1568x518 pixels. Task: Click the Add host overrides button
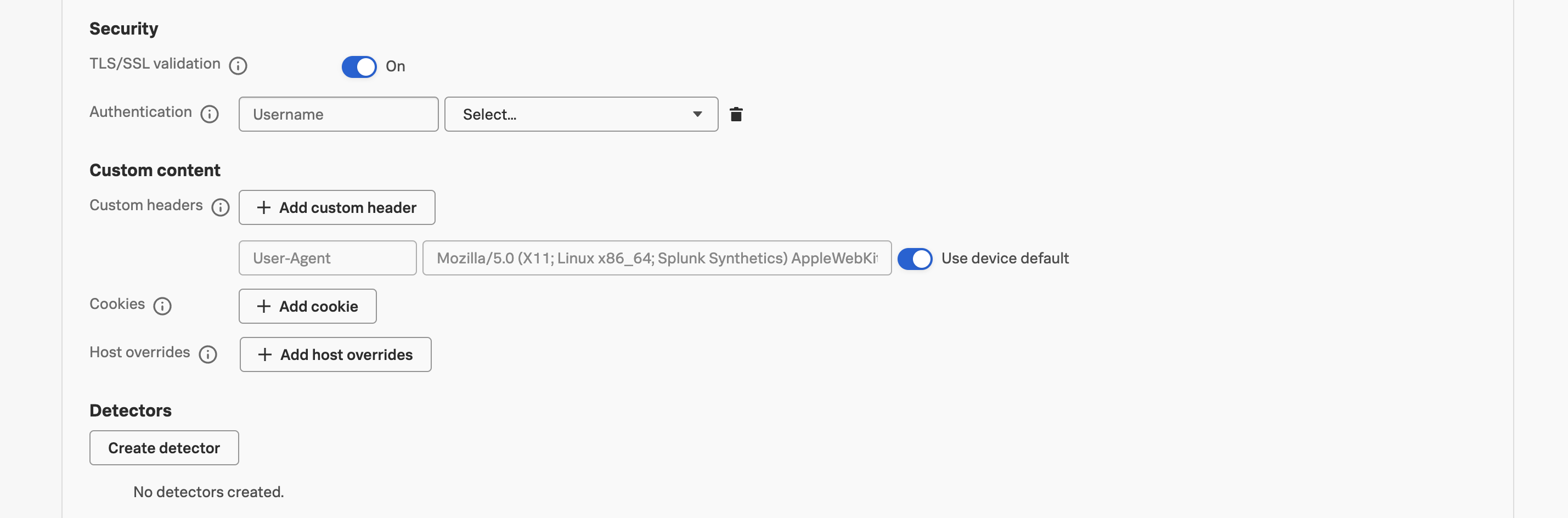[335, 354]
